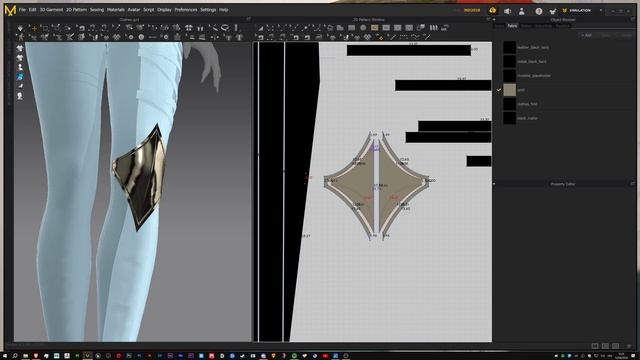This screenshot has width=640, height=360.
Task: Pop out the Object Browser panel
Action: click(x=633, y=19)
